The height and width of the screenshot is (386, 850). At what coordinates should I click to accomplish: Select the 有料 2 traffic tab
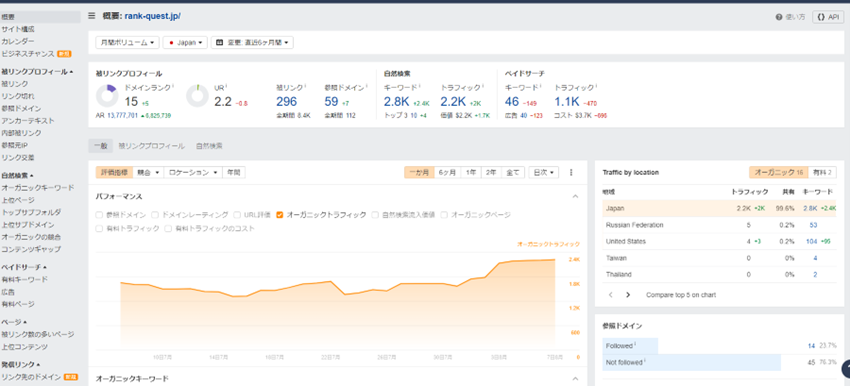coord(821,172)
